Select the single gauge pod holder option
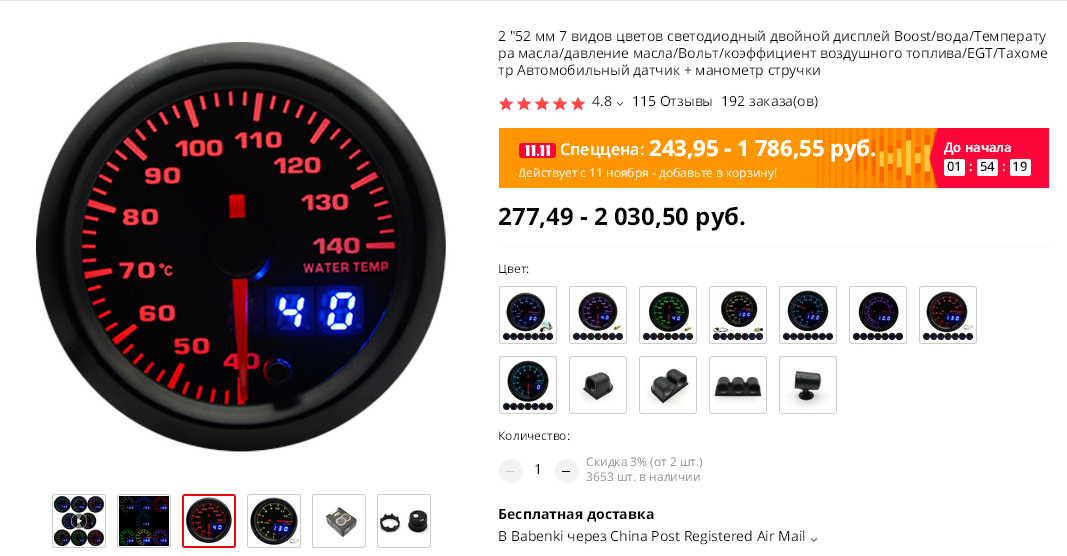The width and height of the screenshot is (1067, 556). 597,385
